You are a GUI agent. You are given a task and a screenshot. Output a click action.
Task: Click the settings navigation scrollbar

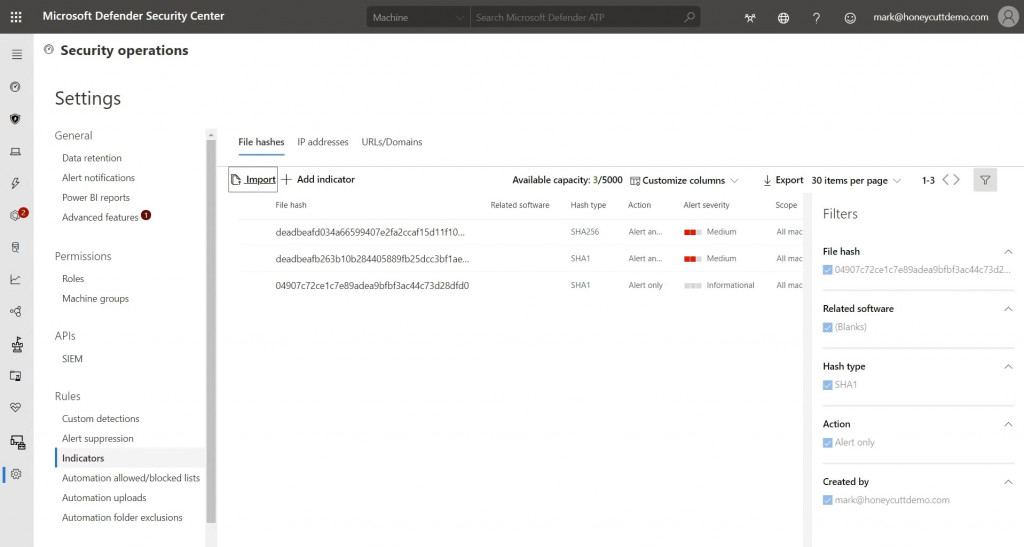pos(211,332)
